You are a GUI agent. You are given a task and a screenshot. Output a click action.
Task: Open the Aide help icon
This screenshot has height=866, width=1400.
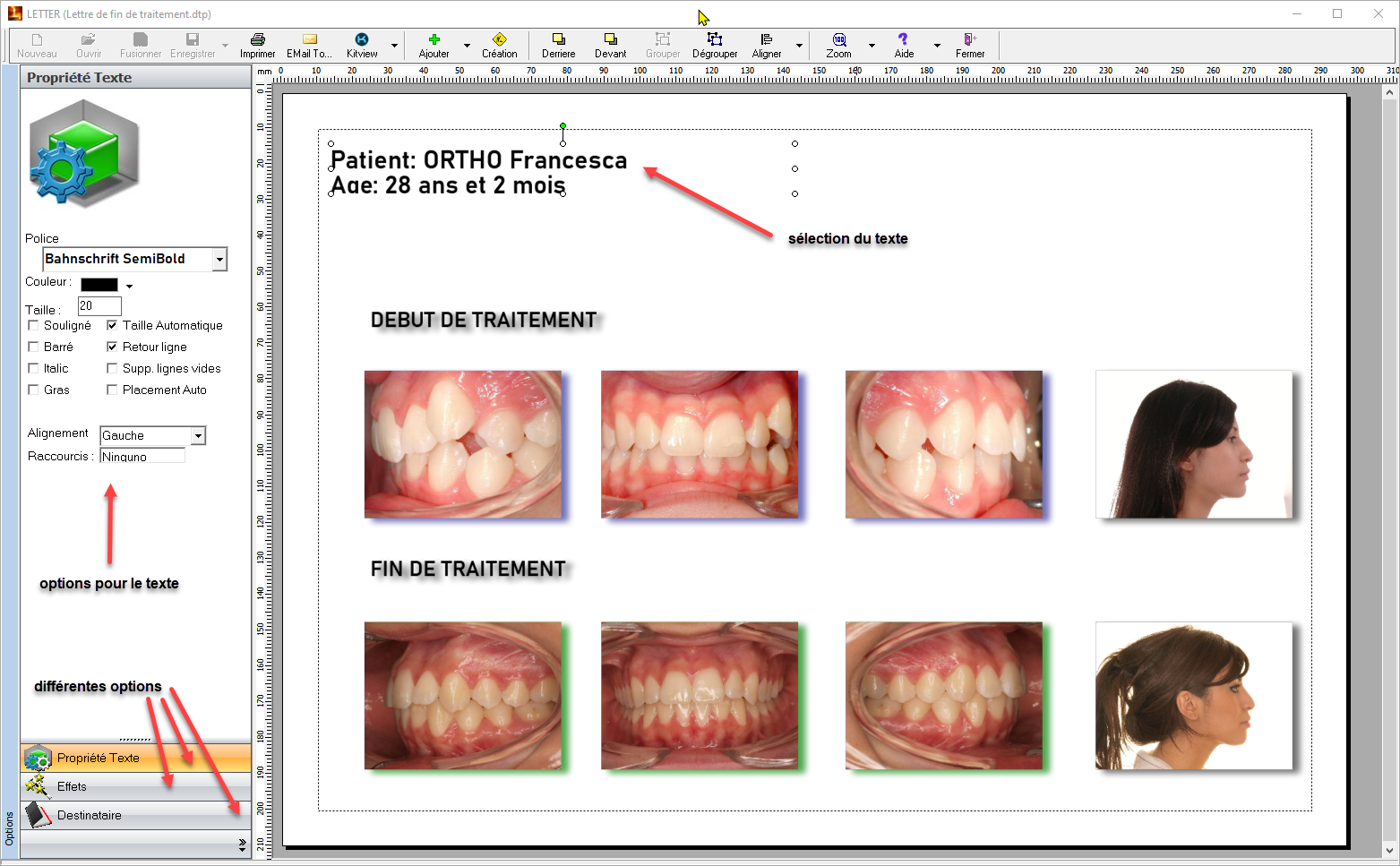903,39
